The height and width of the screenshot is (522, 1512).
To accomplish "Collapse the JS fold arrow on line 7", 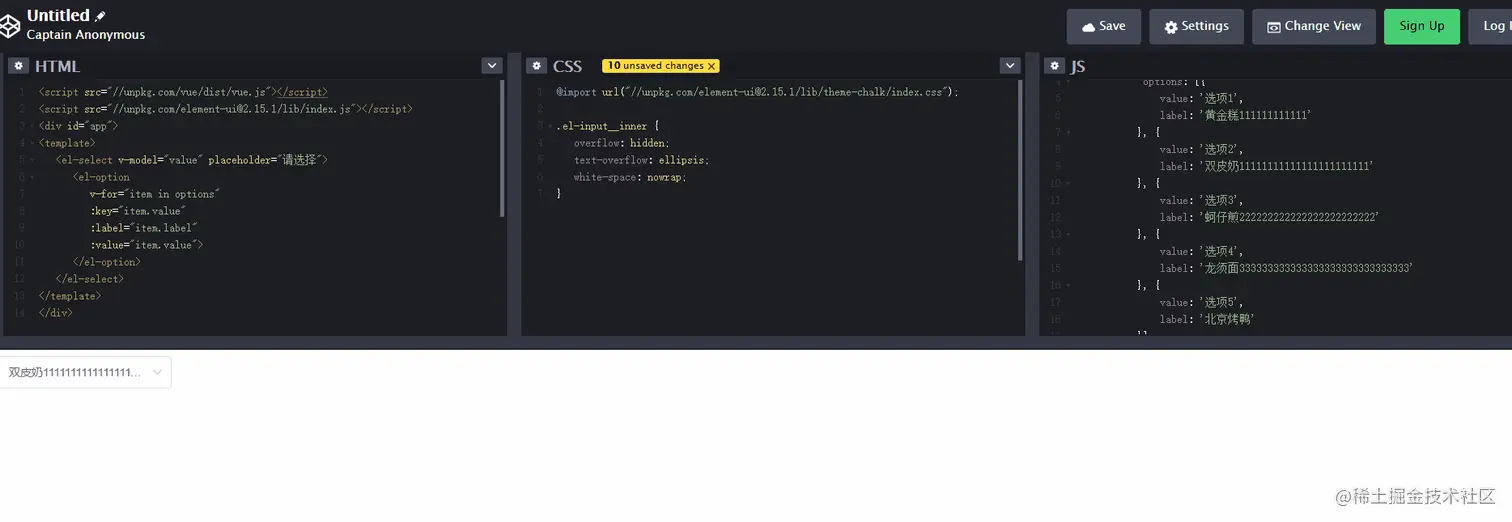I will [x=1068, y=132].
